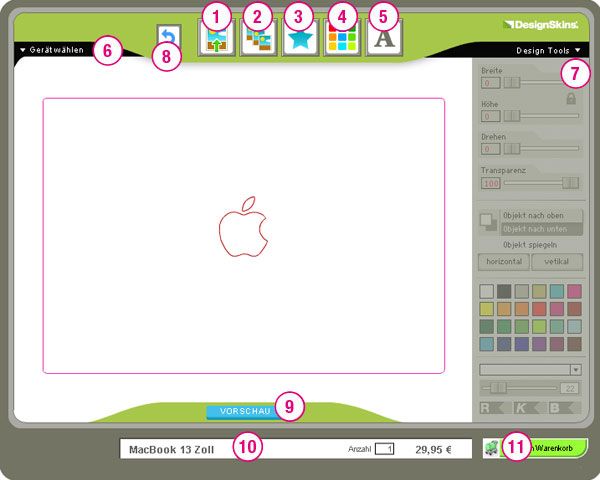
Task: Select the blue star motifs tool
Action: coord(300,38)
